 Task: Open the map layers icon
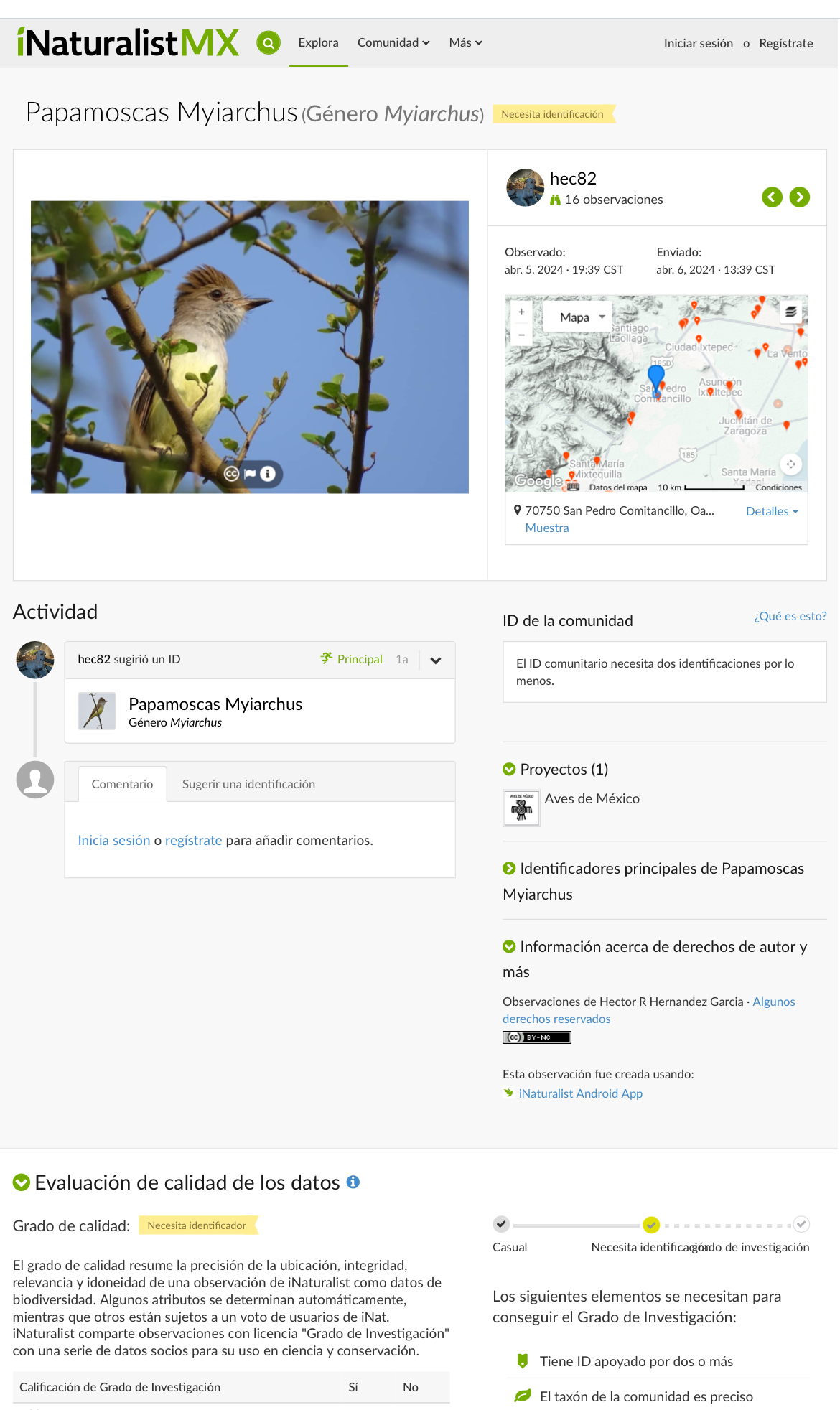[x=790, y=312]
